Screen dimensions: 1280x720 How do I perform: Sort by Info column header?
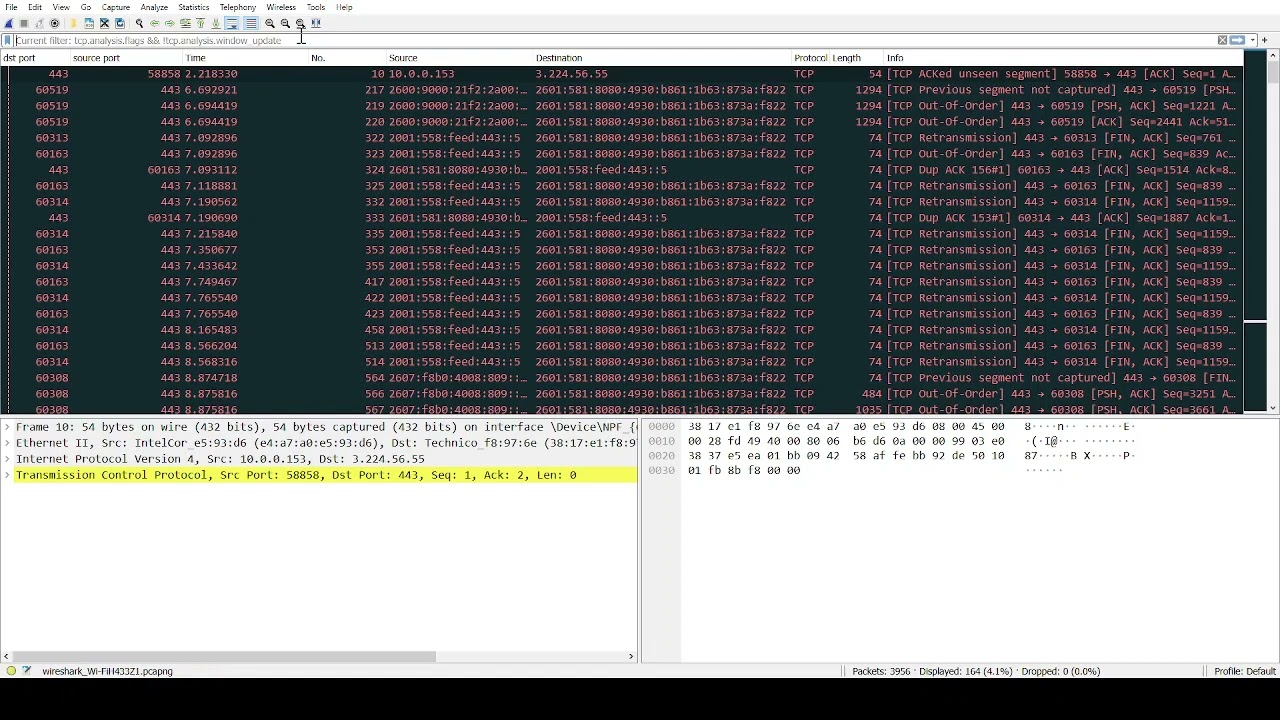[1063, 58]
